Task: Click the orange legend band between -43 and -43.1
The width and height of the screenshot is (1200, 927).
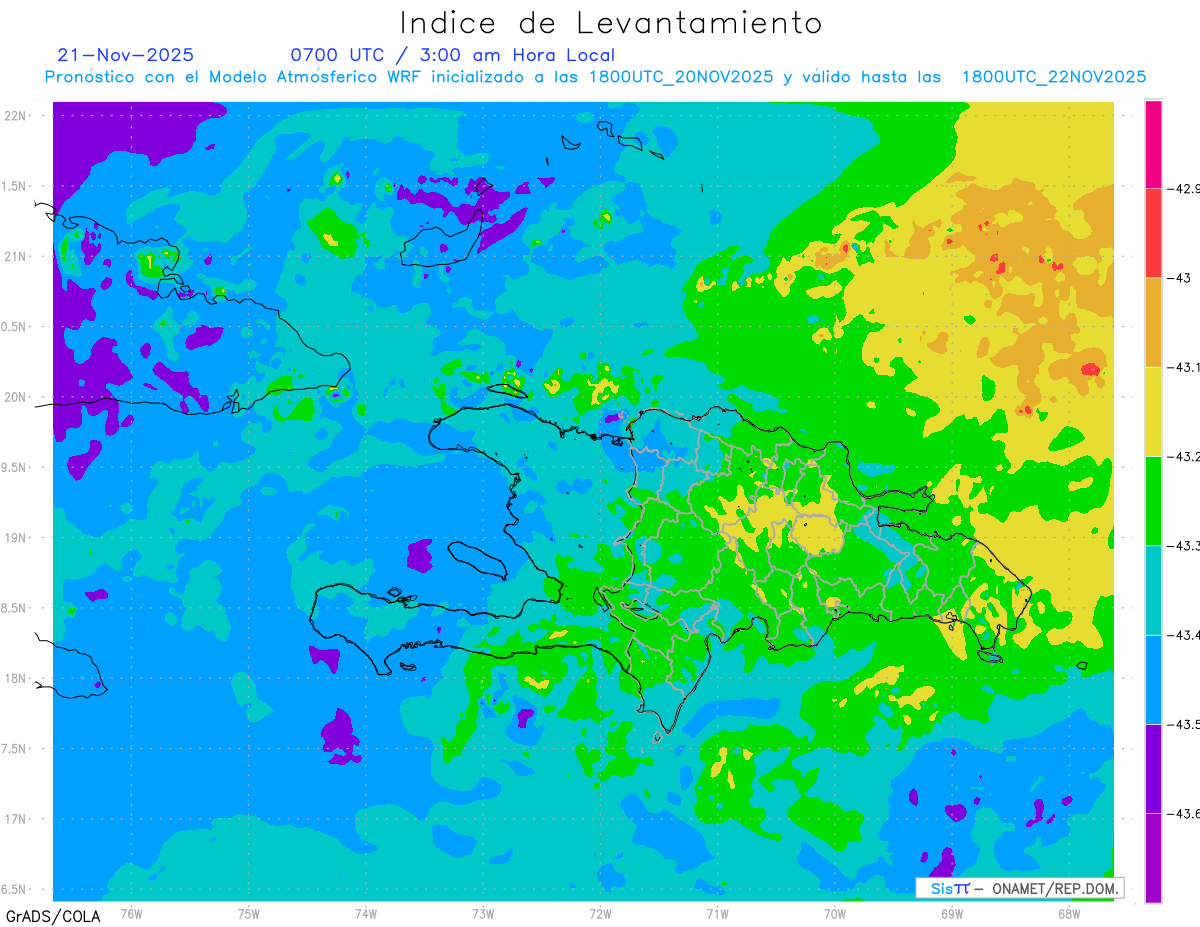Action: tap(1153, 322)
